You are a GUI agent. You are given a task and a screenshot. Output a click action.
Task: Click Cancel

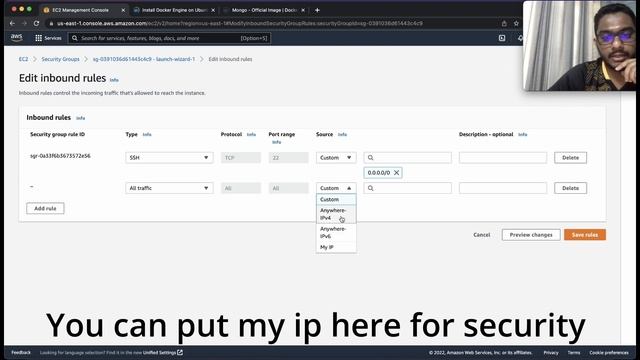[482, 235]
